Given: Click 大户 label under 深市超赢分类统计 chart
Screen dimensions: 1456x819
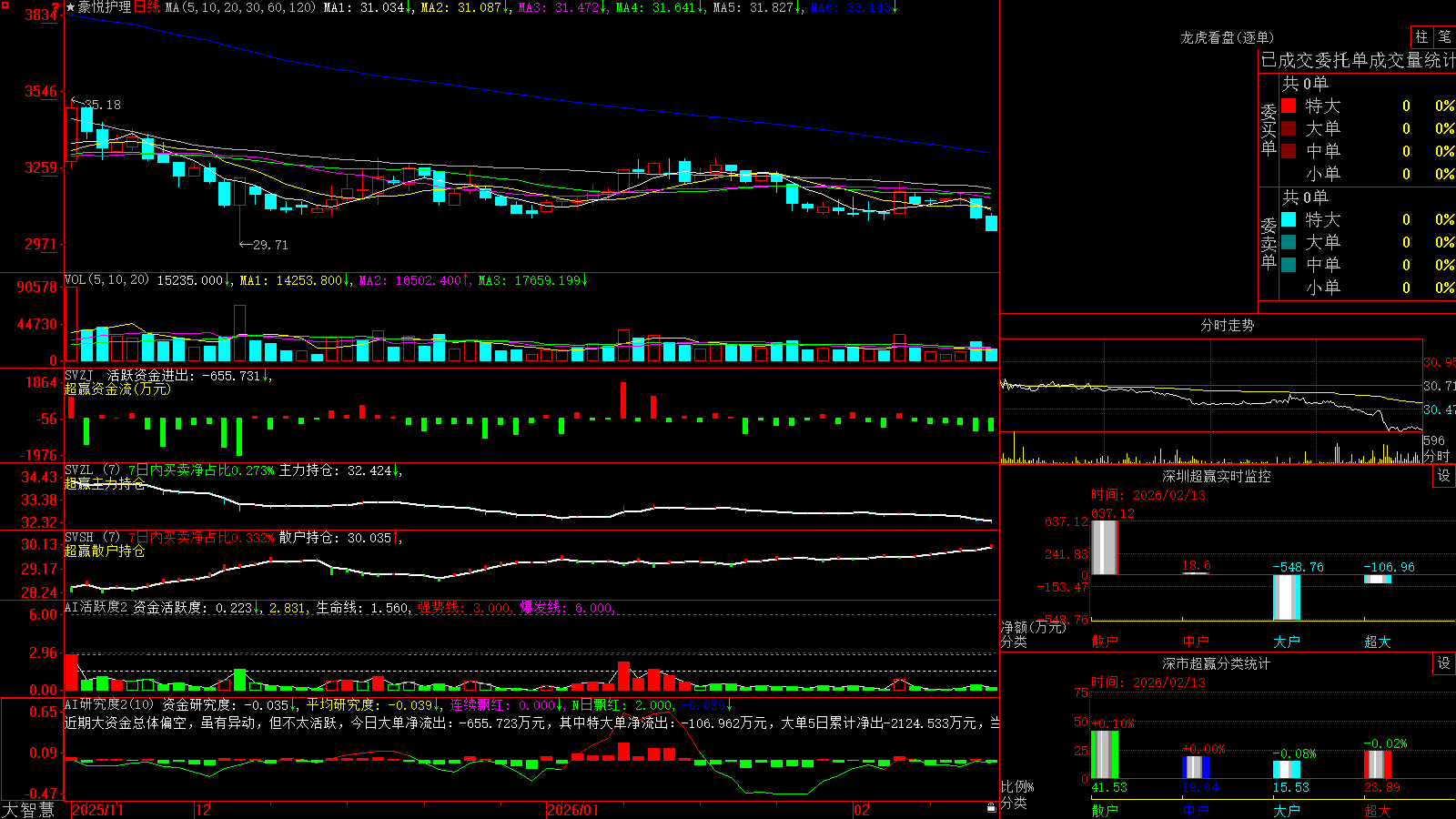Looking at the screenshot, I should pyautogui.click(x=1287, y=811).
